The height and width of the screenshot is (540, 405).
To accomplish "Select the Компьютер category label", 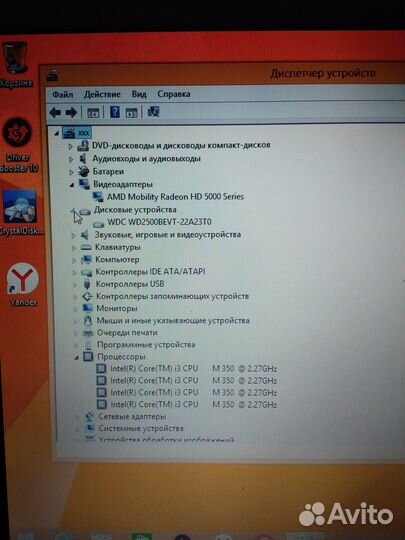I will pyautogui.click(x=117, y=260).
